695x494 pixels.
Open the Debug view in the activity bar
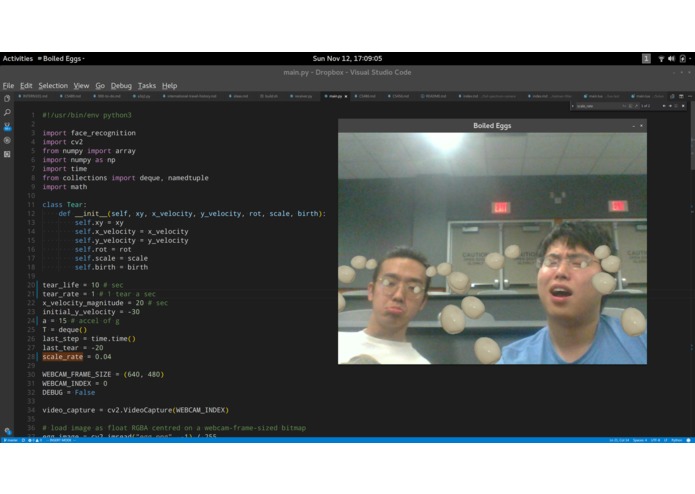click(x=7, y=140)
